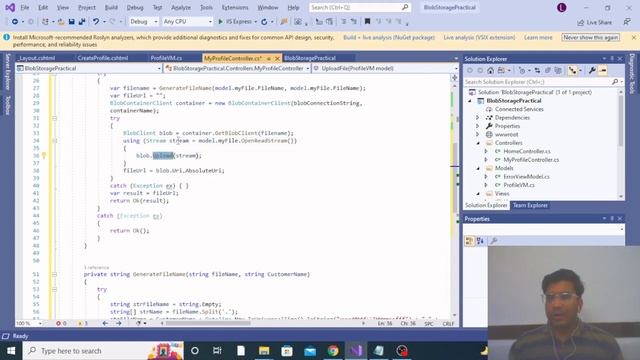Viewport: 640px width, 360px height.
Task: Open the user account avatar
Action: (562, 7)
